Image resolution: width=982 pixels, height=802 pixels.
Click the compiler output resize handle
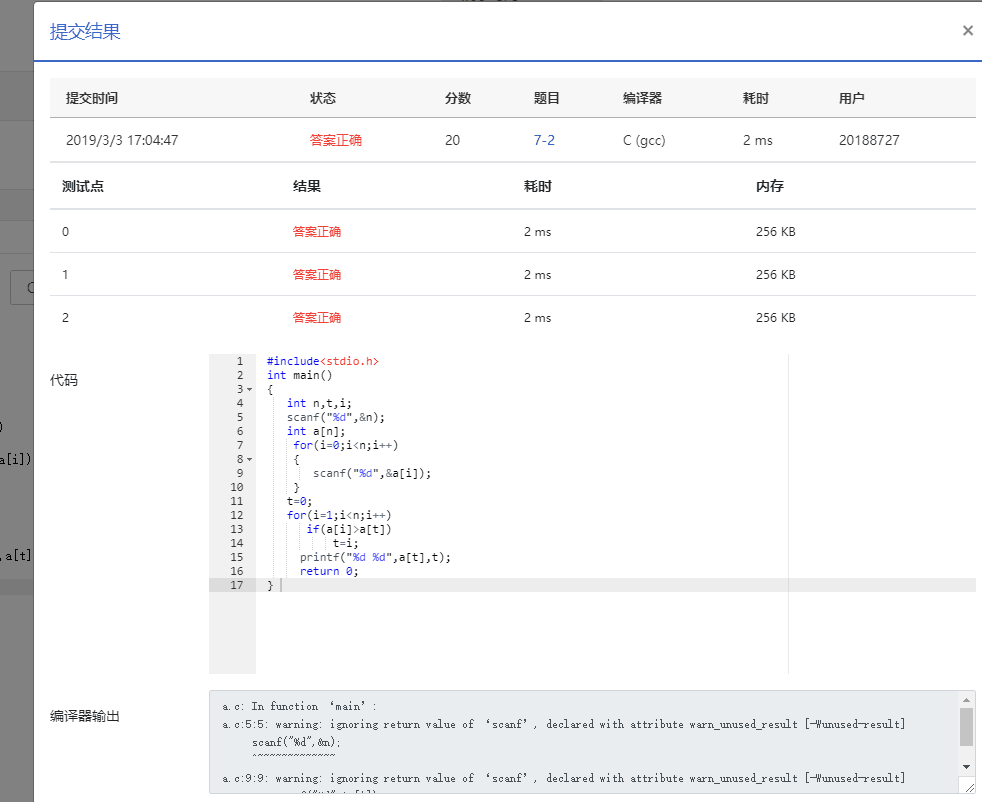point(969,788)
